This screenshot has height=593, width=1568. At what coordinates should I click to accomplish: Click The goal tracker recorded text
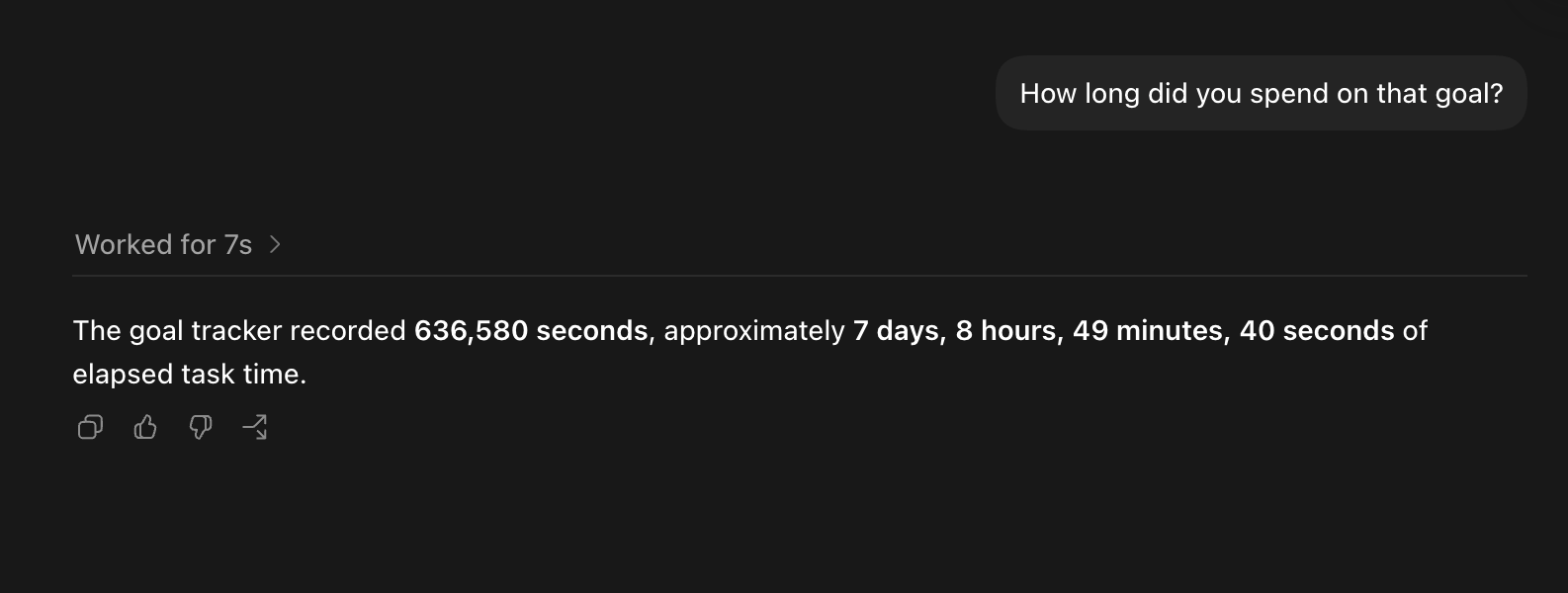tap(239, 330)
